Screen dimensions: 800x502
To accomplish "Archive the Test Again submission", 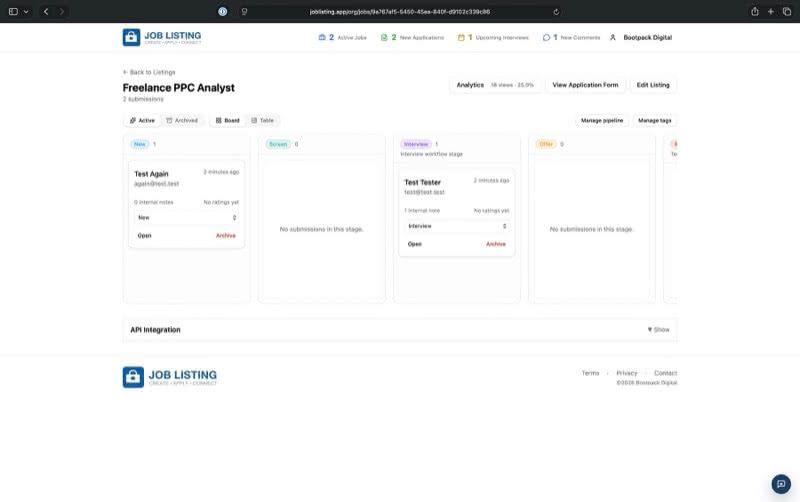I will coord(226,236).
